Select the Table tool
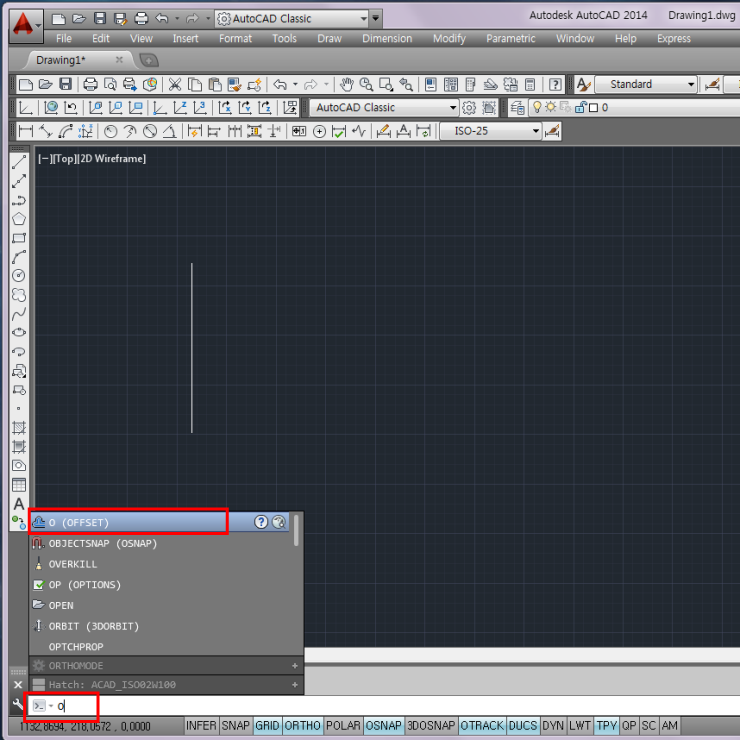This screenshot has width=740, height=740. pyautogui.click(x=19, y=485)
